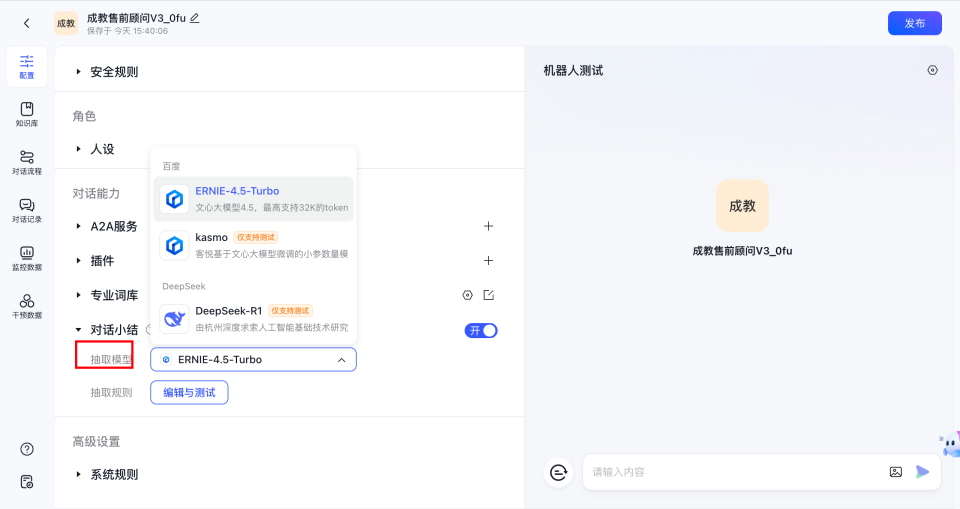Click the 成教售前顾问V3_0fu title at the top
Screen dimensions: 960x509
[x=136, y=18]
